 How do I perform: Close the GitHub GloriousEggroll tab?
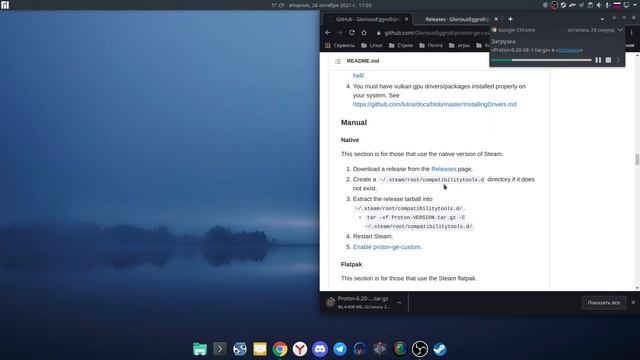point(406,19)
